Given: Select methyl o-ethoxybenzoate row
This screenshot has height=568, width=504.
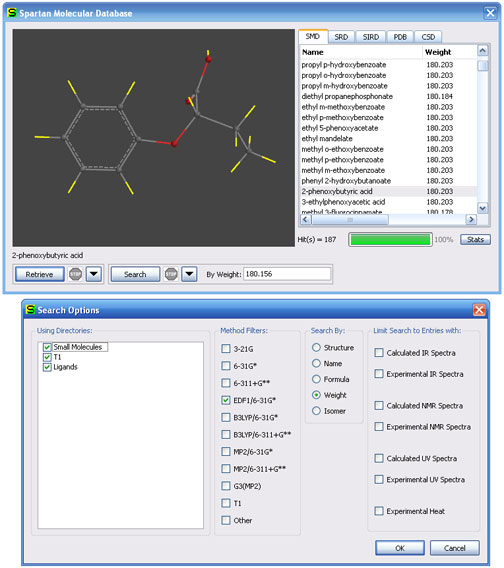Looking at the screenshot, I should click(388, 149).
